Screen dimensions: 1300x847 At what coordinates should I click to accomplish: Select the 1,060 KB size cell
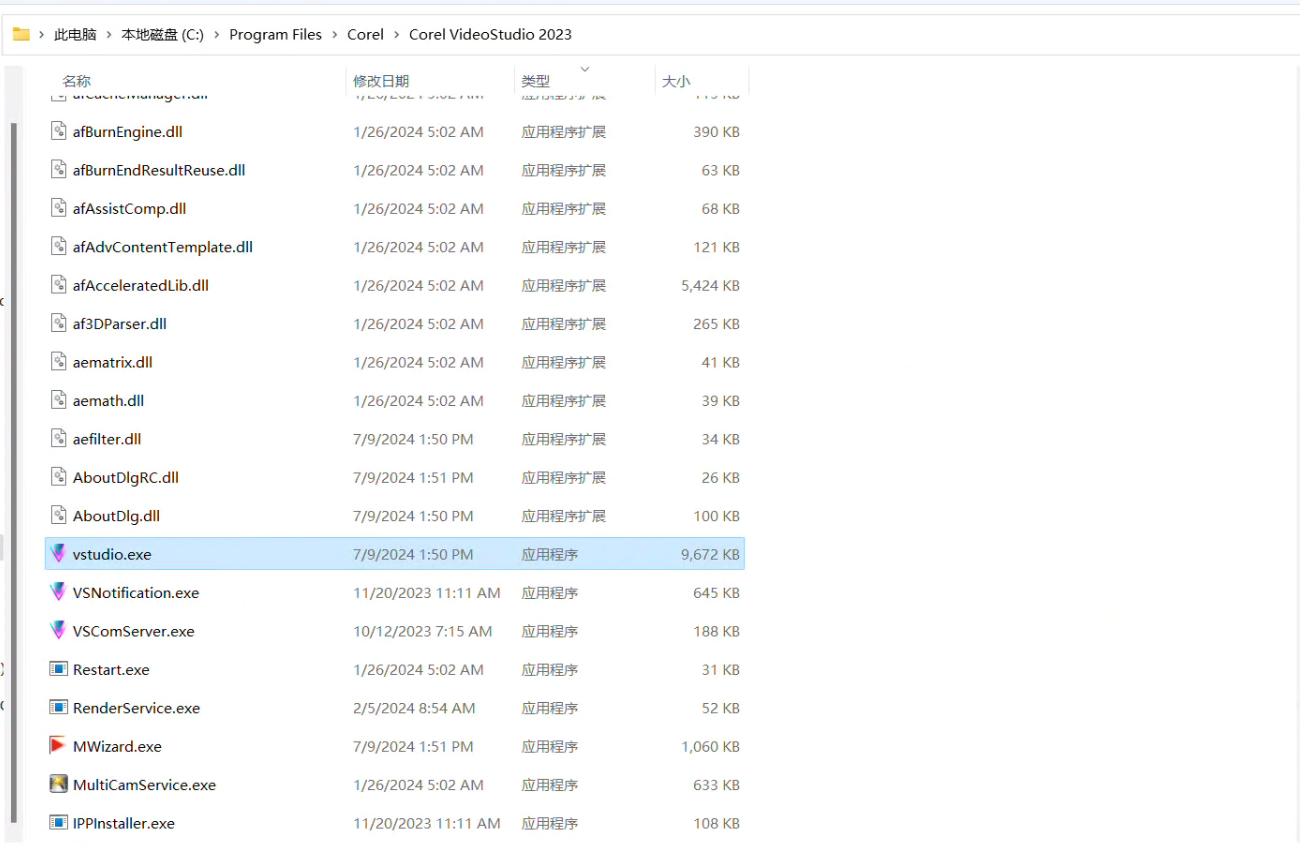(x=710, y=746)
